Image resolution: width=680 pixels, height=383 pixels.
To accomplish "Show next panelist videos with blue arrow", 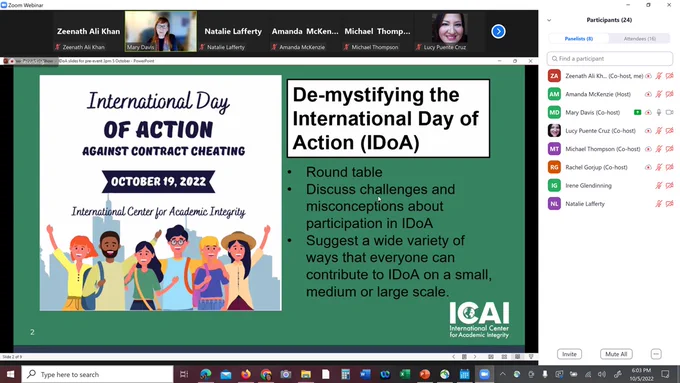I will (498, 31).
